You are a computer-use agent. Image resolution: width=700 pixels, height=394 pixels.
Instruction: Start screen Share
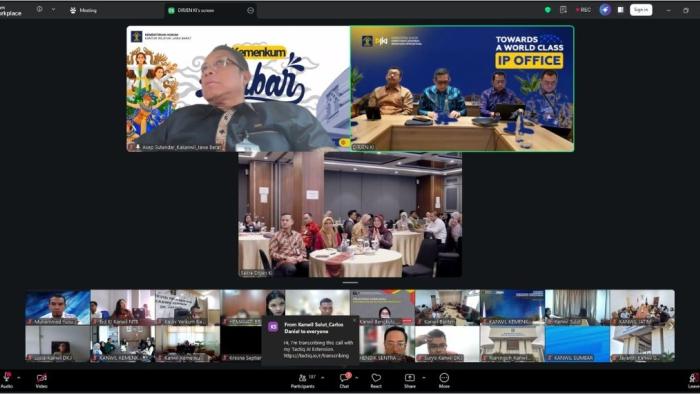click(410, 380)
